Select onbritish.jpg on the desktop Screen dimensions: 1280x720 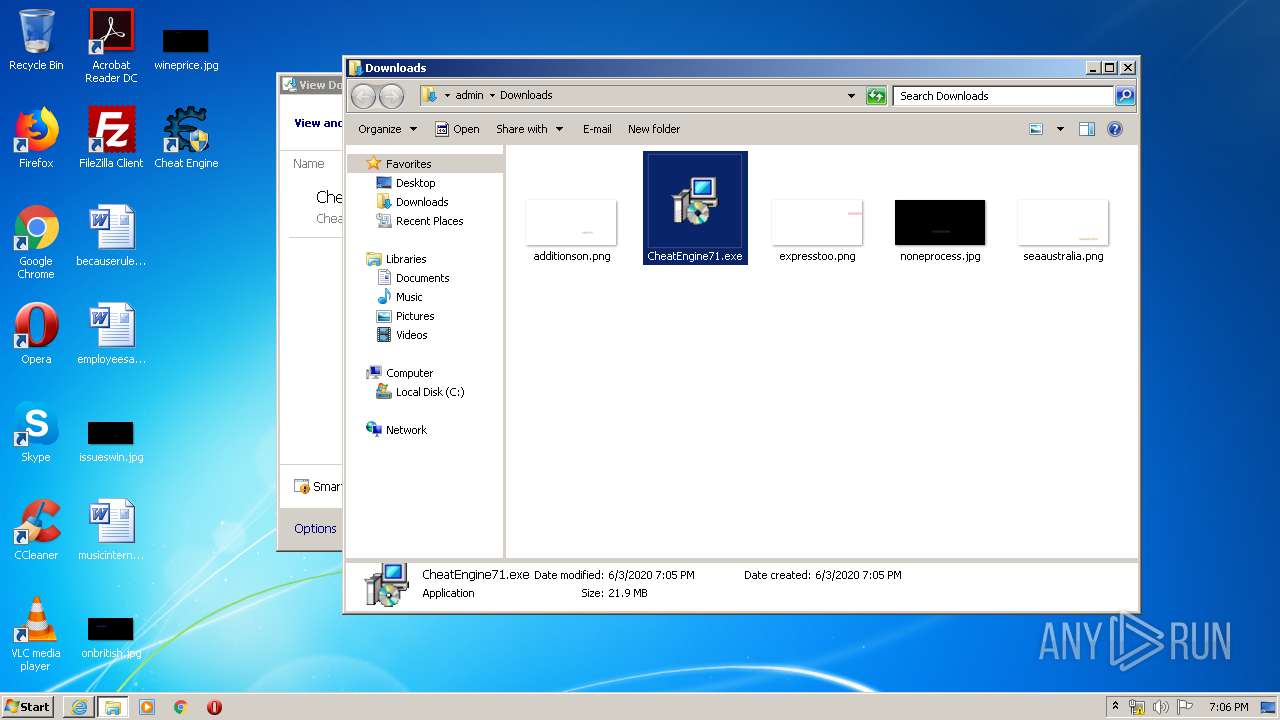coord(111,636)
